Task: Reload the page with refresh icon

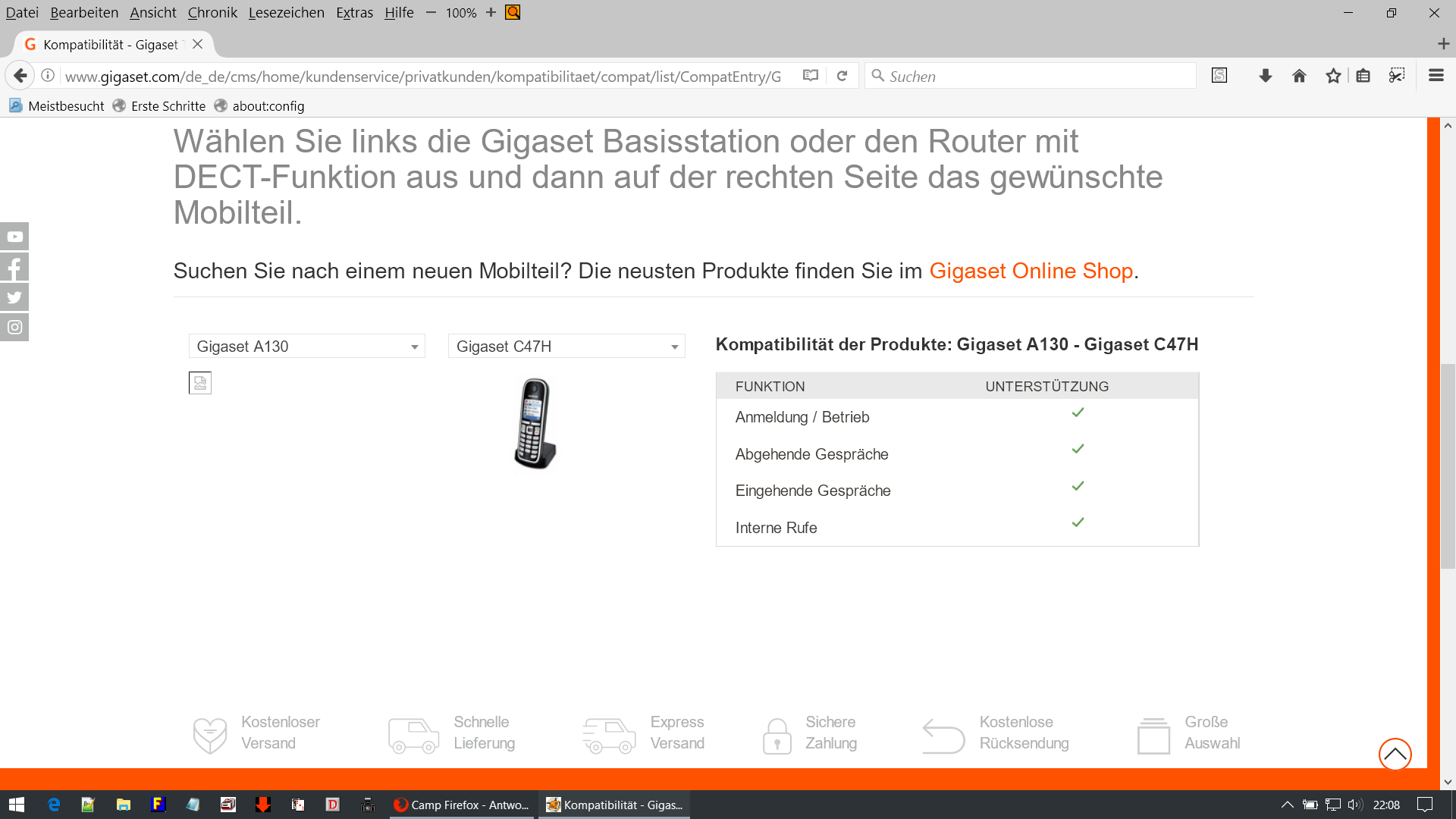Action: 842,76
